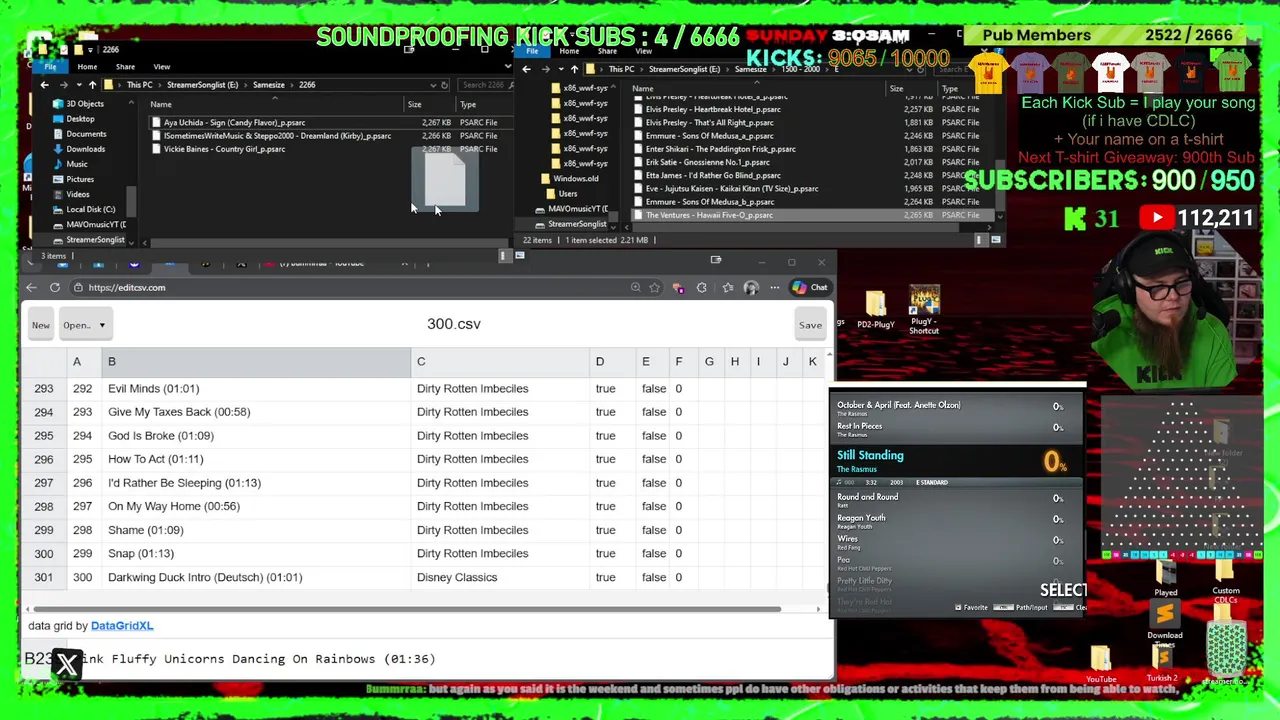Sort by Name column in 2266 Explorer
1280x720 pixels.
[161, 104]
